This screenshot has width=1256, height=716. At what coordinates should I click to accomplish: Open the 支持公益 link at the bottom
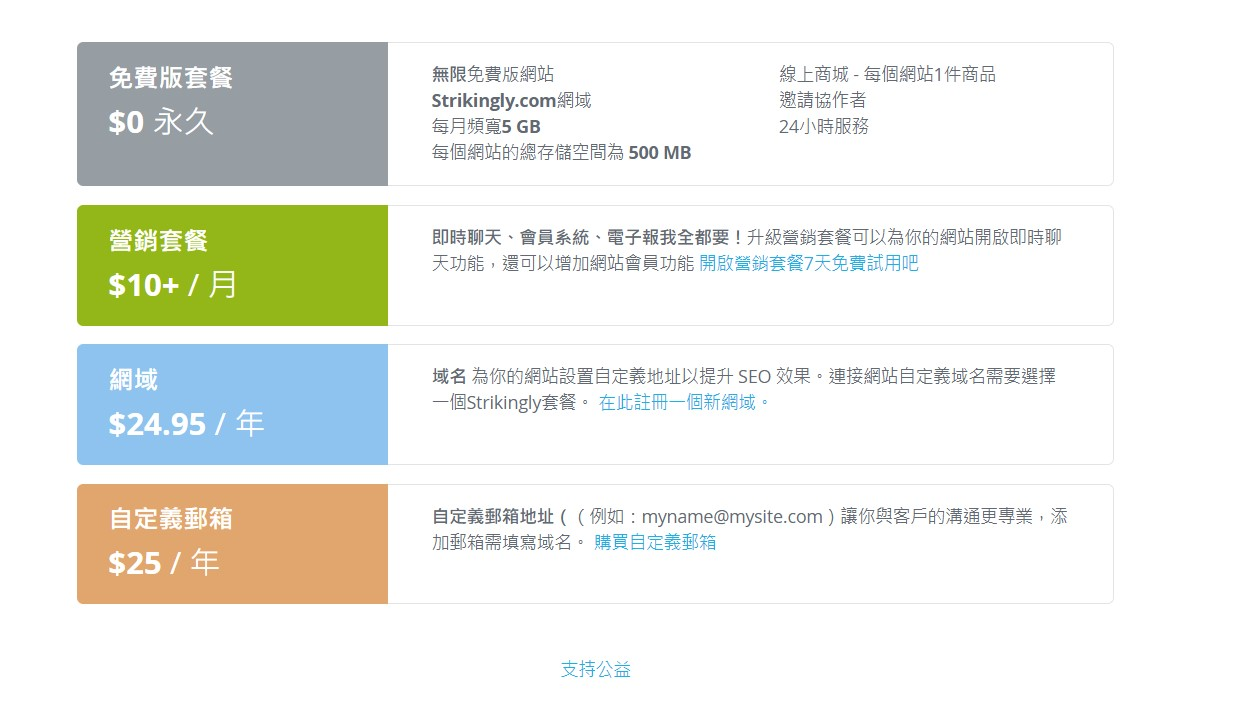(594, 670)
